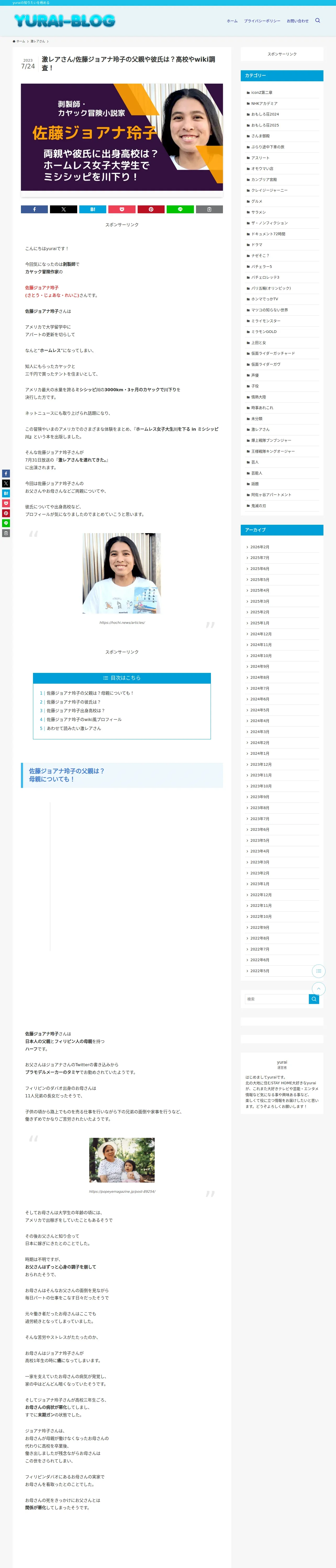Screen dimensions: 336x1568
Task: Click the ホーム breadcrumb text
Action: click(x=21, y=41)
